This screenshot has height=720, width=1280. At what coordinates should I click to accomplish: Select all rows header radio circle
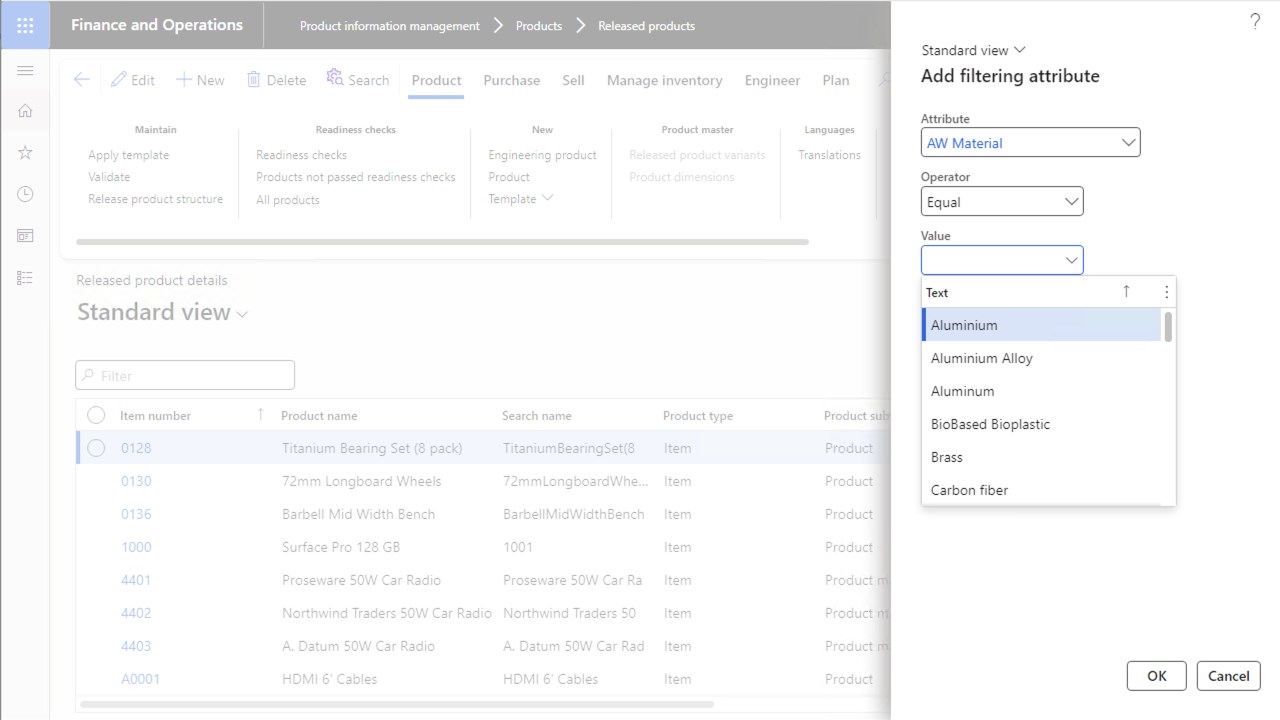[96, 415]
